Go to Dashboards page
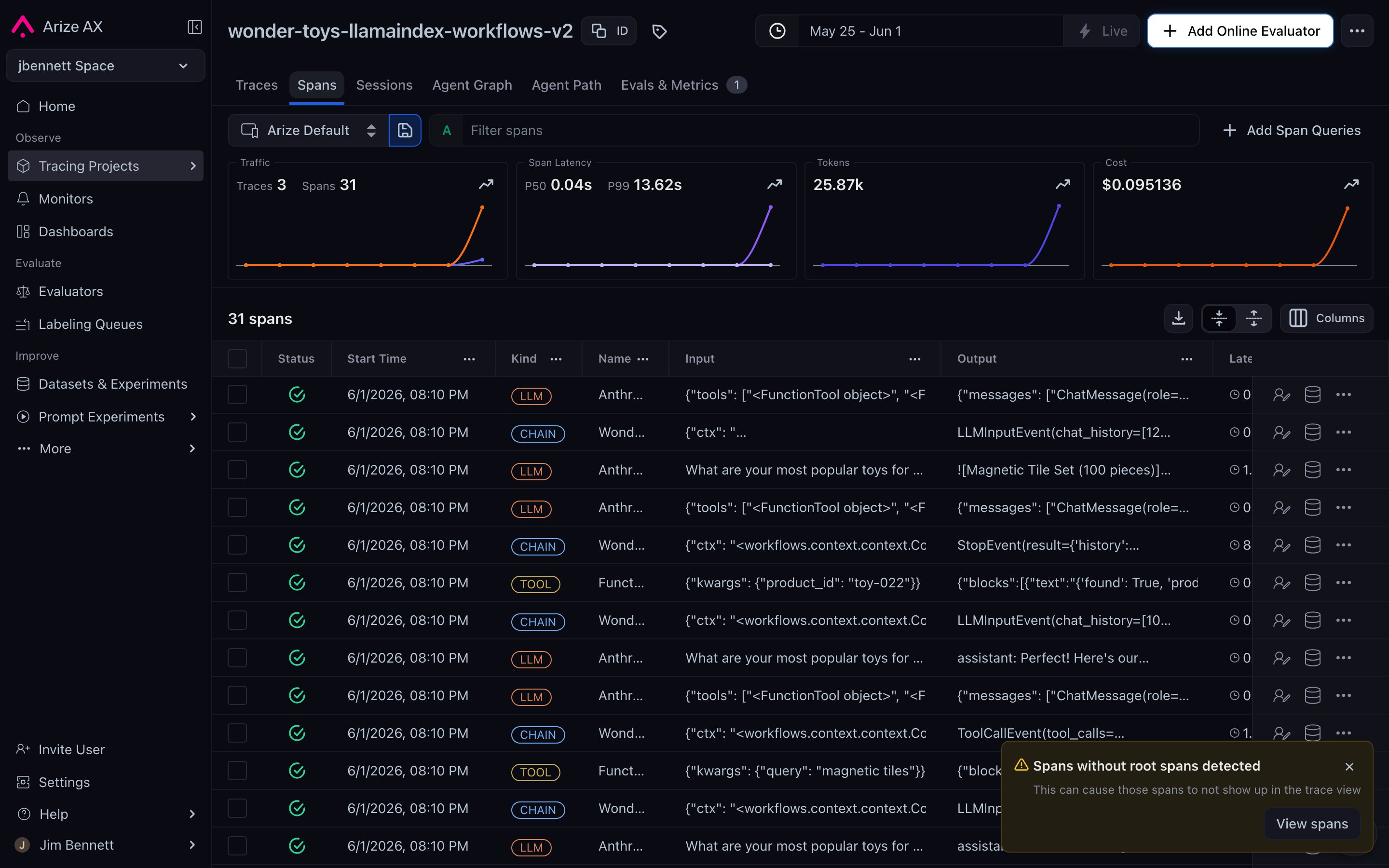Viewport: 1389px width, 868px height. coord(106,232)
